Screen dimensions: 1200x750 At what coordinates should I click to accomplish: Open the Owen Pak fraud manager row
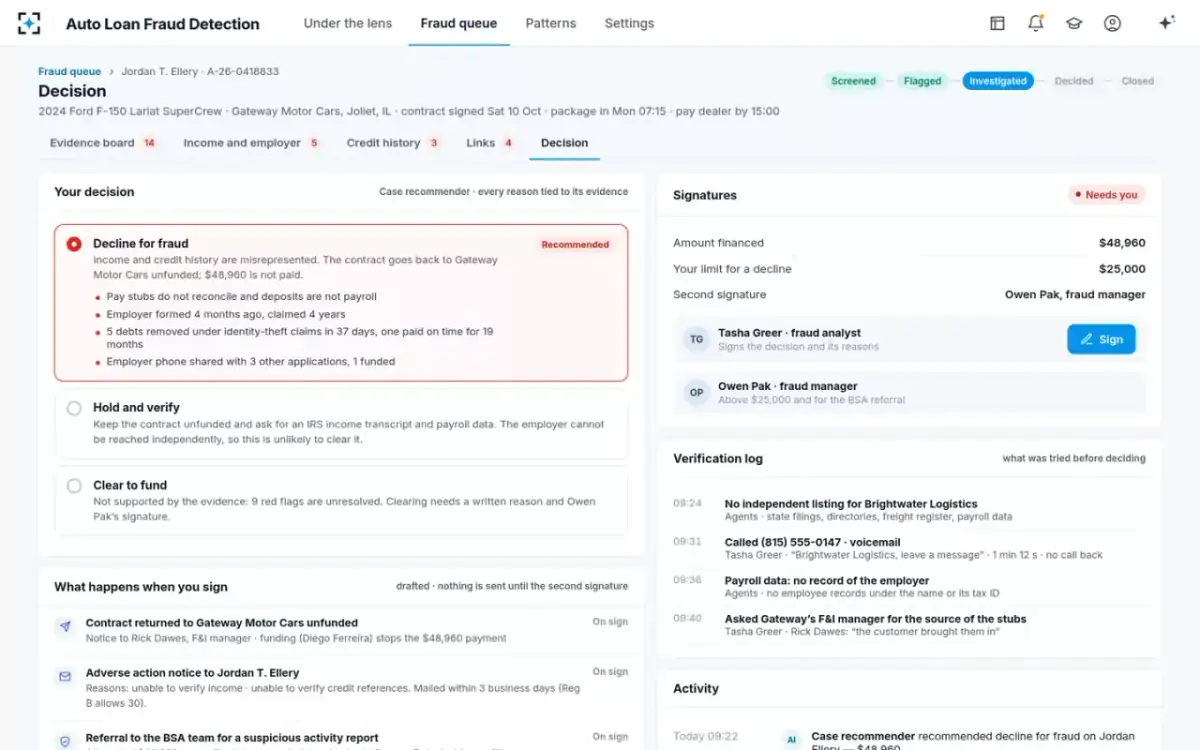point(909,393)
